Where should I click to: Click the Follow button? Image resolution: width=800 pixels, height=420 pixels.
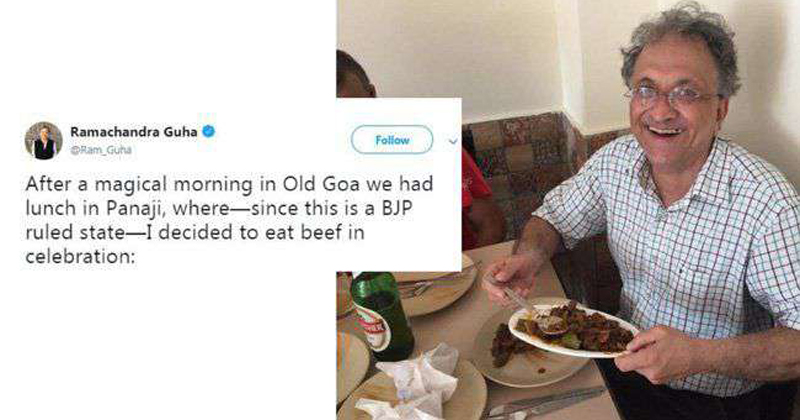[x=392, y=140]
